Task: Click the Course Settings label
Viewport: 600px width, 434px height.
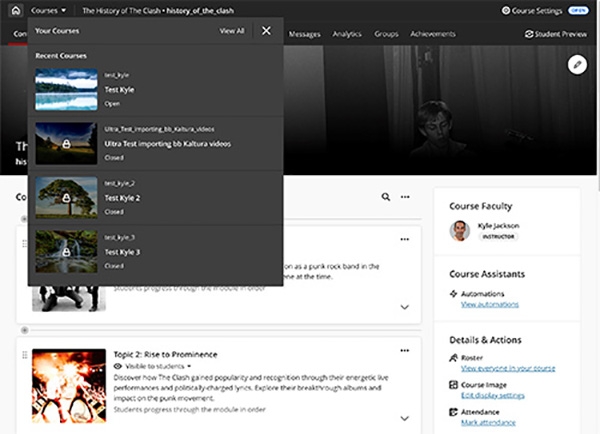Action: (x=537, y=10)
